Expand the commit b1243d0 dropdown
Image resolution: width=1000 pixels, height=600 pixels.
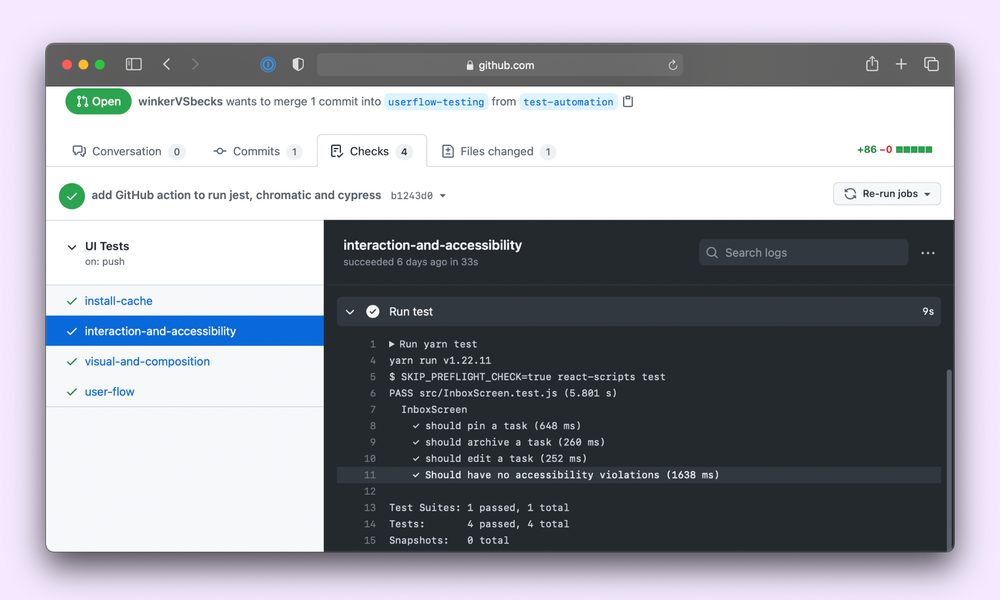(443, 196)
